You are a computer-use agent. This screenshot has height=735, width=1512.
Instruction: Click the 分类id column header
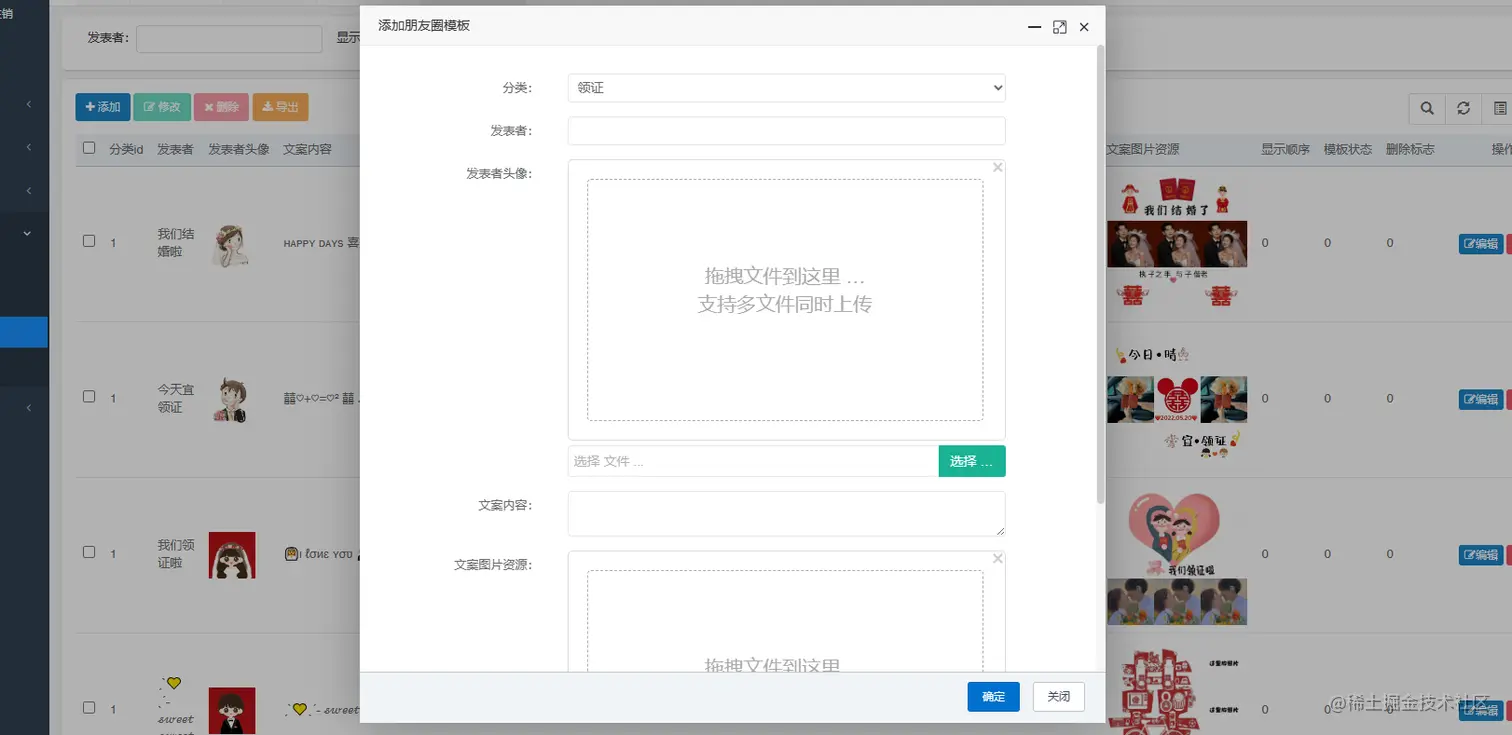tap(126, 149)
